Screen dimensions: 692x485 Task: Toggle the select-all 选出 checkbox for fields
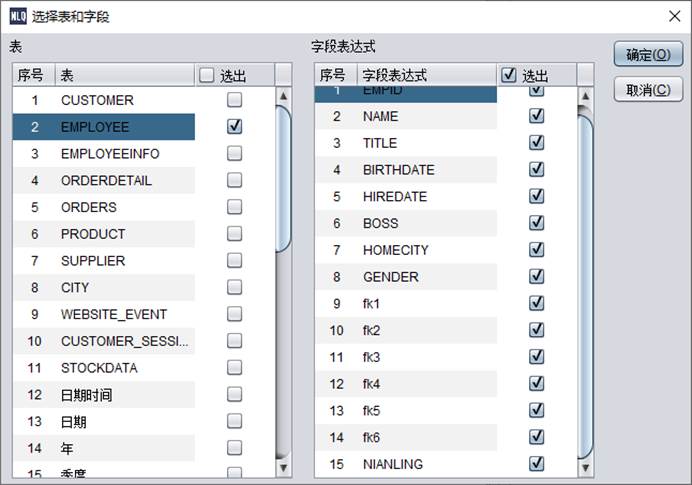508,75
